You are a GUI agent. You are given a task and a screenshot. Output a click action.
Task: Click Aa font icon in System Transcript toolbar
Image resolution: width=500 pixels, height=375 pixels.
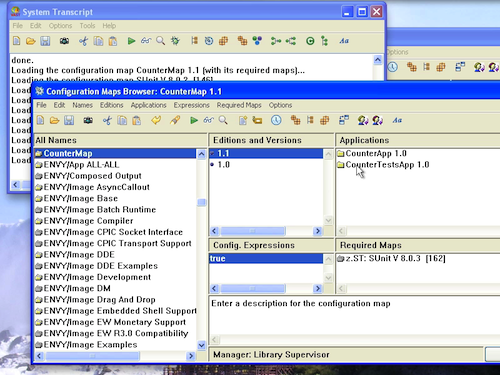coord(344,41)
